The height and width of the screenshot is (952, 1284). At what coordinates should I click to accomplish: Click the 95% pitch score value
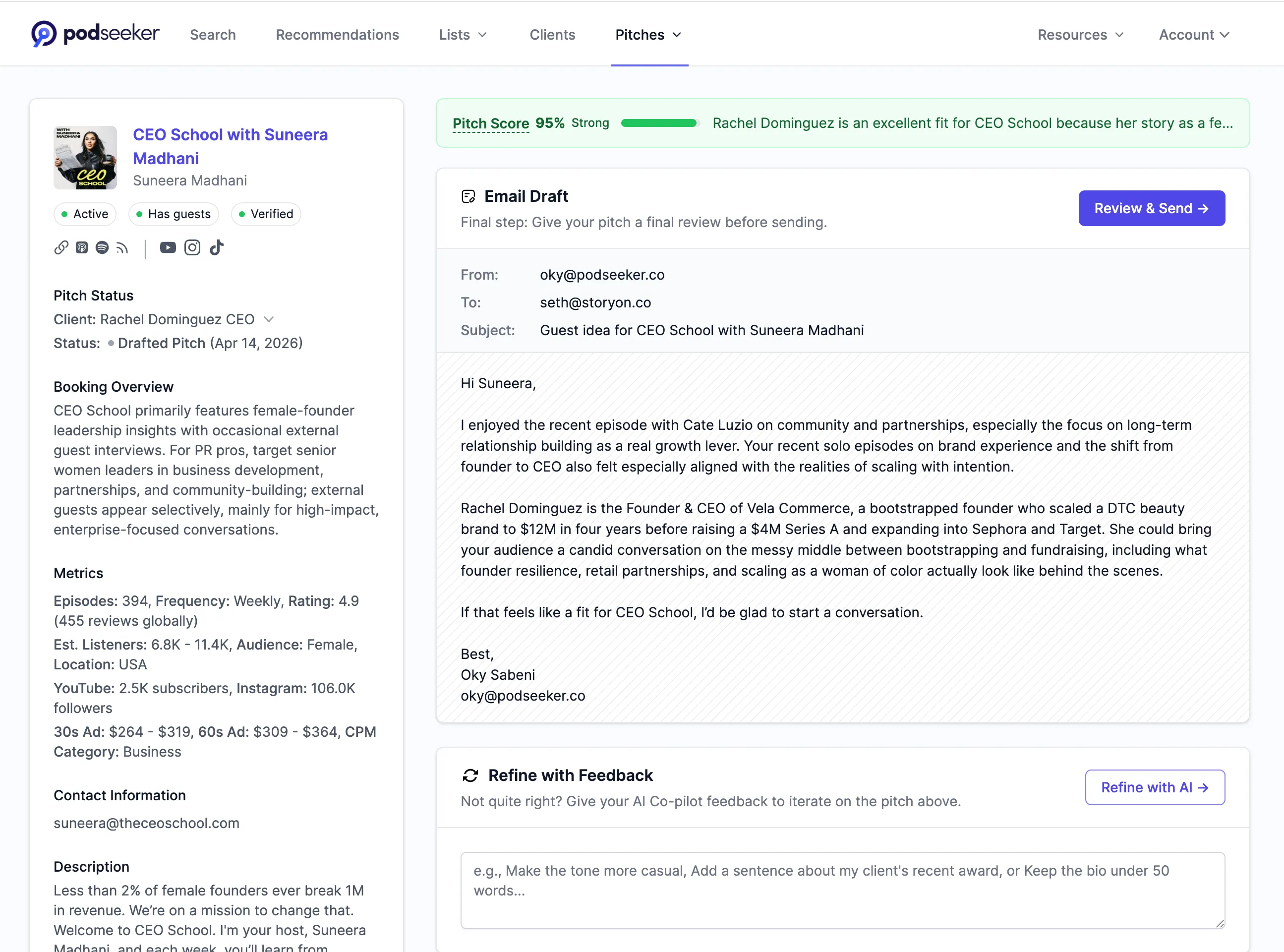click(x=550, y=123)
